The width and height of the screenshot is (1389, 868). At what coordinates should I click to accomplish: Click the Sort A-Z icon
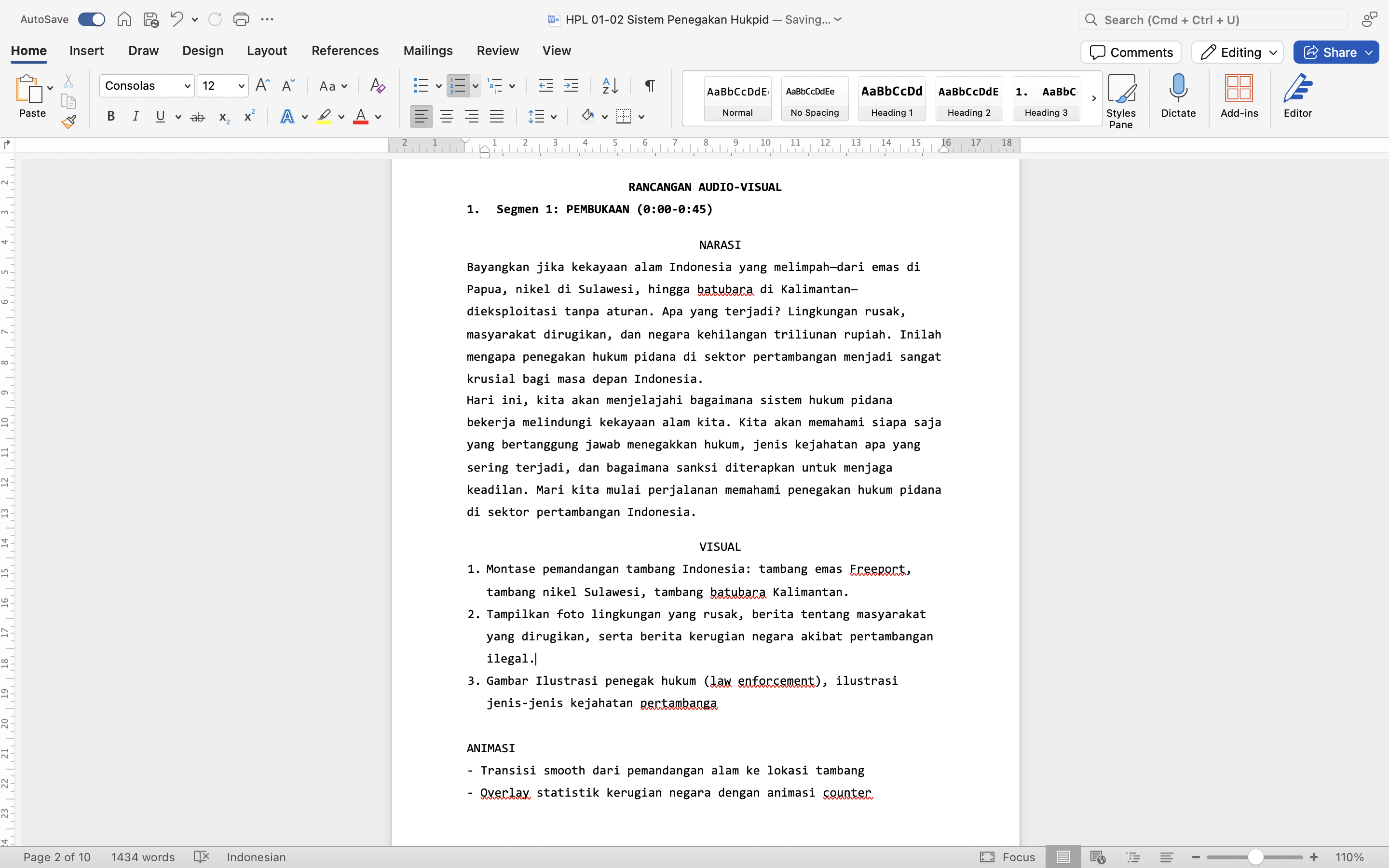pos(610,86)
